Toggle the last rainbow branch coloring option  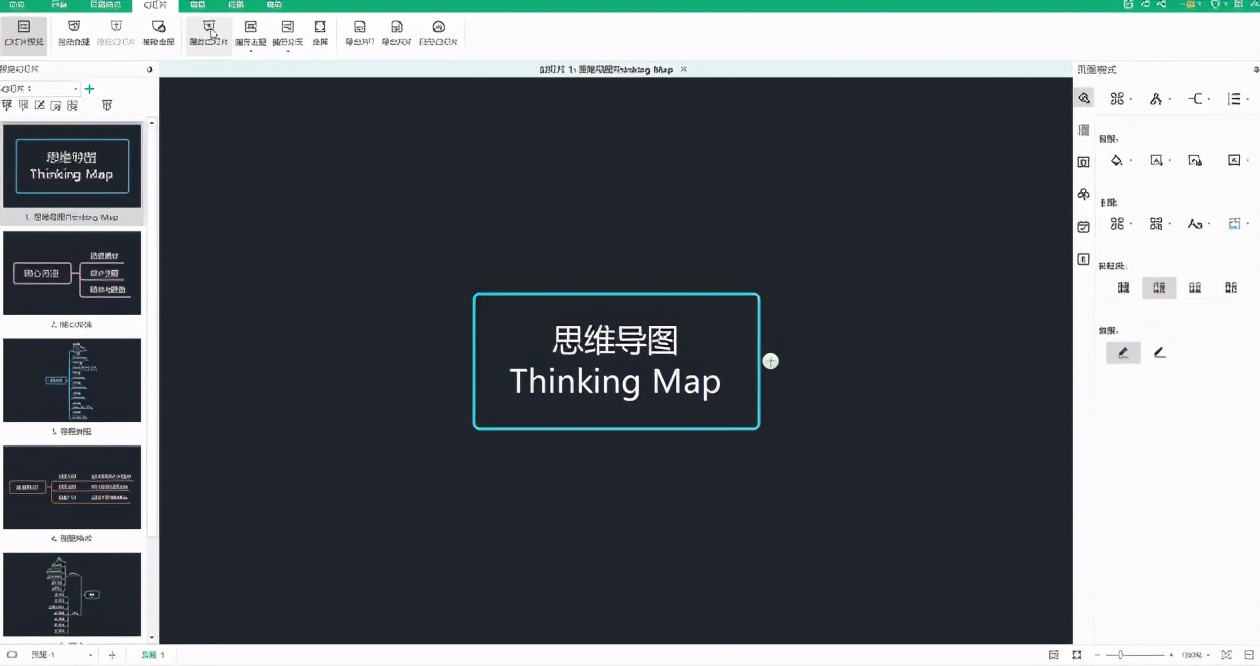pos(1232,287)
